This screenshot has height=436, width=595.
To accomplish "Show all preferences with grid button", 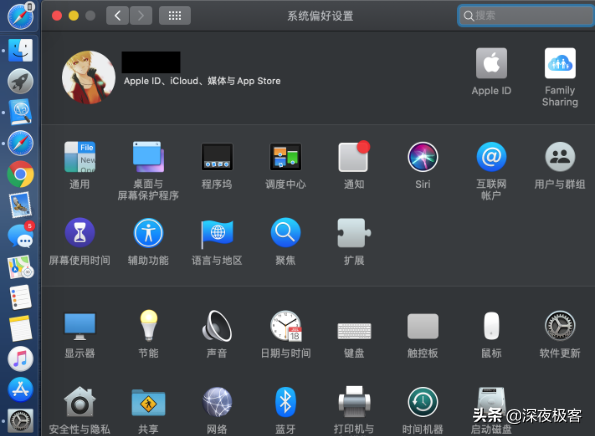I will click(x=175, y=16).
